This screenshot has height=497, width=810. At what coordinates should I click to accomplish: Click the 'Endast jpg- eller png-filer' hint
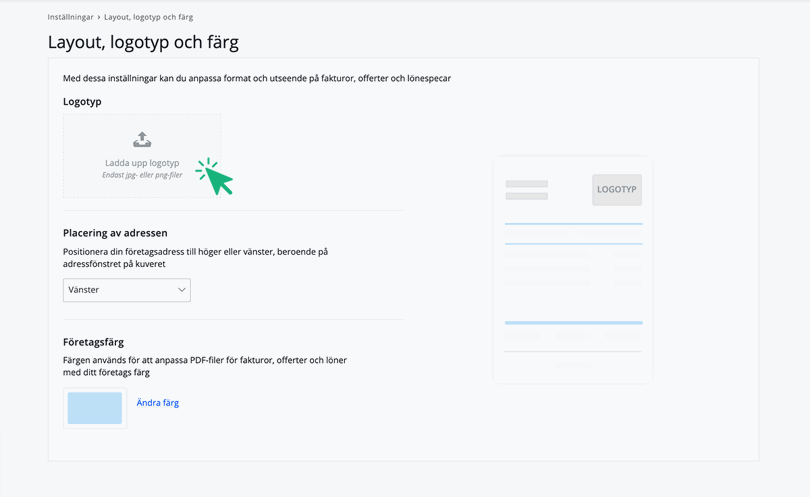142,175
